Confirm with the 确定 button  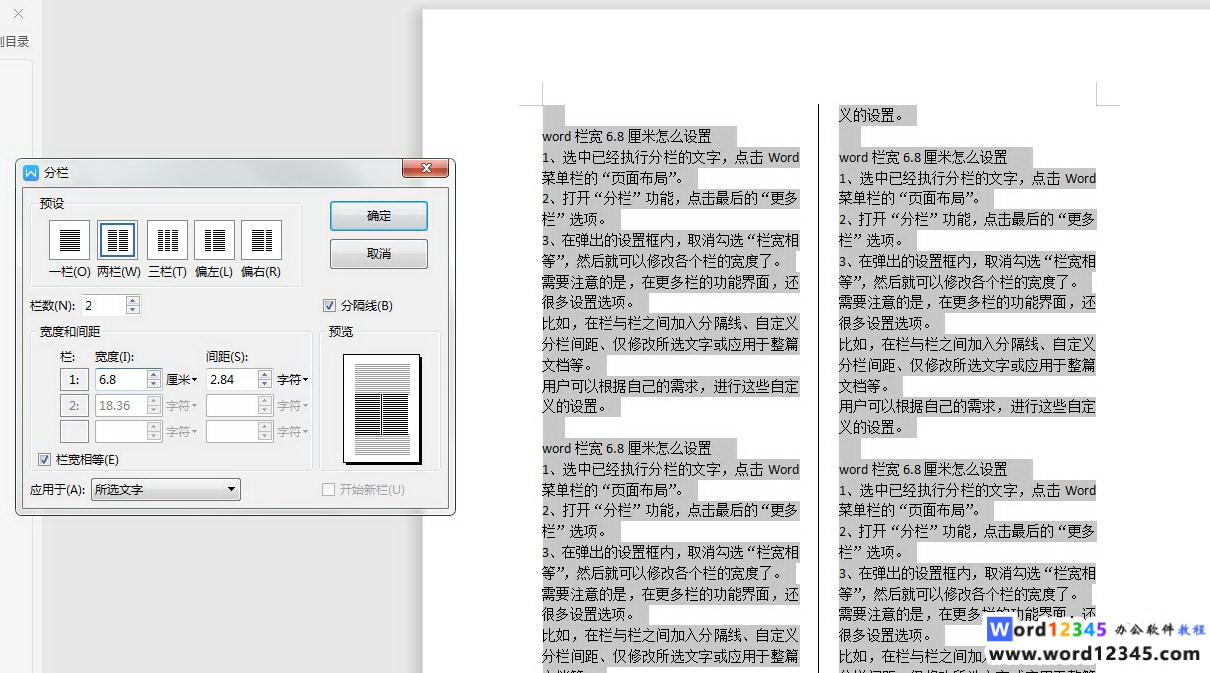coord(379,216)
